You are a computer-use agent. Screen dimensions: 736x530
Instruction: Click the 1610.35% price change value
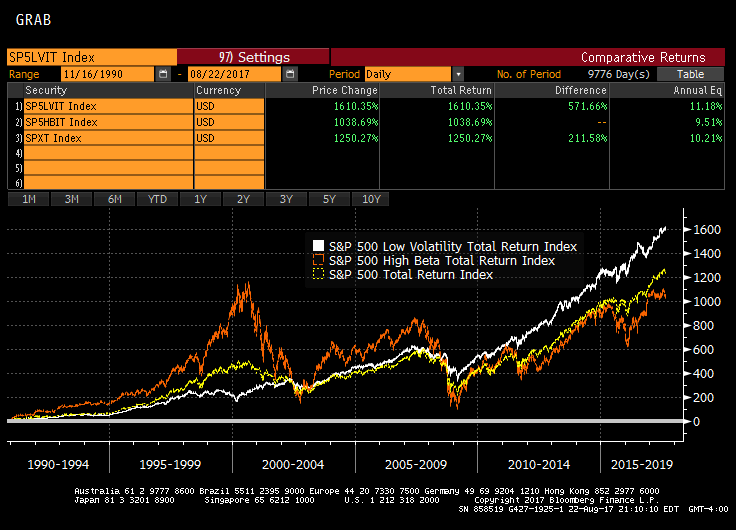(x=356, y=106)
